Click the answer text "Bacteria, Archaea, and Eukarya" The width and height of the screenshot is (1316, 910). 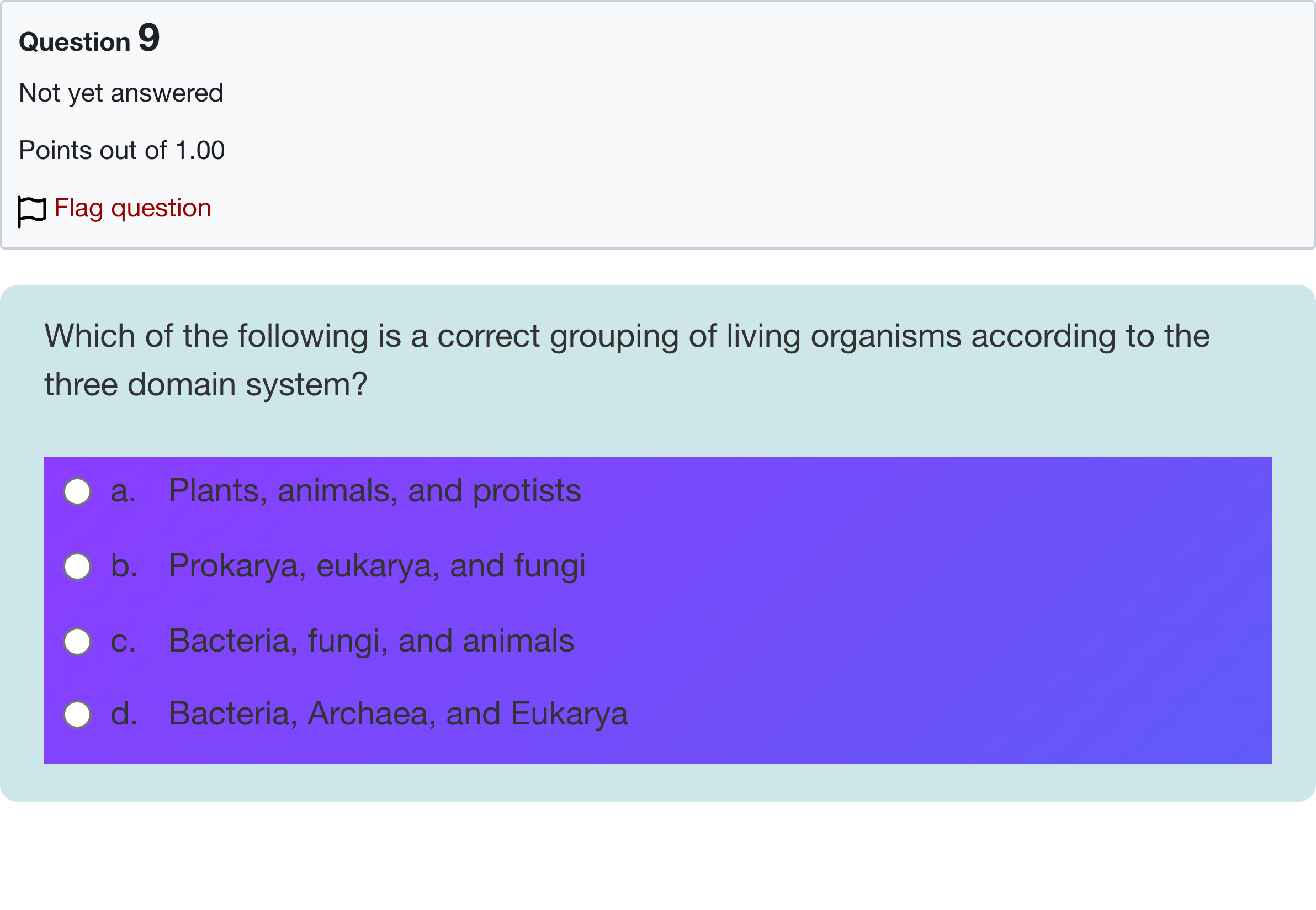[x=398, y=713]
